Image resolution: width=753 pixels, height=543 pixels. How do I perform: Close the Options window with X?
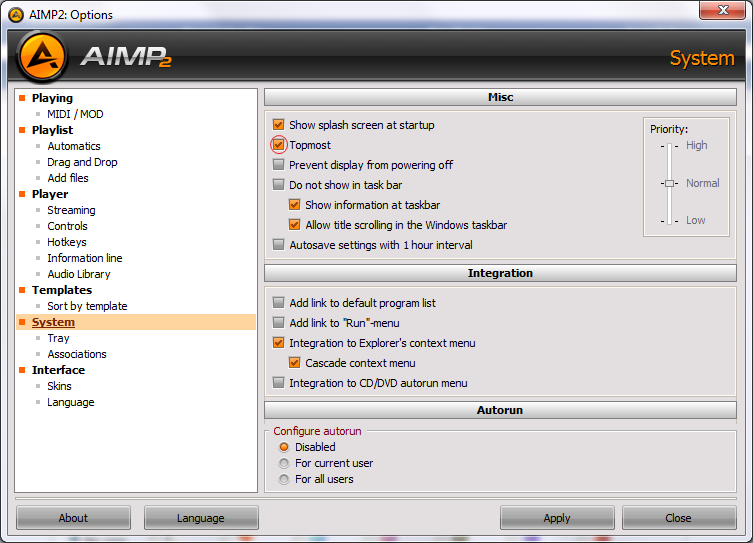click(x=722, y=10)
